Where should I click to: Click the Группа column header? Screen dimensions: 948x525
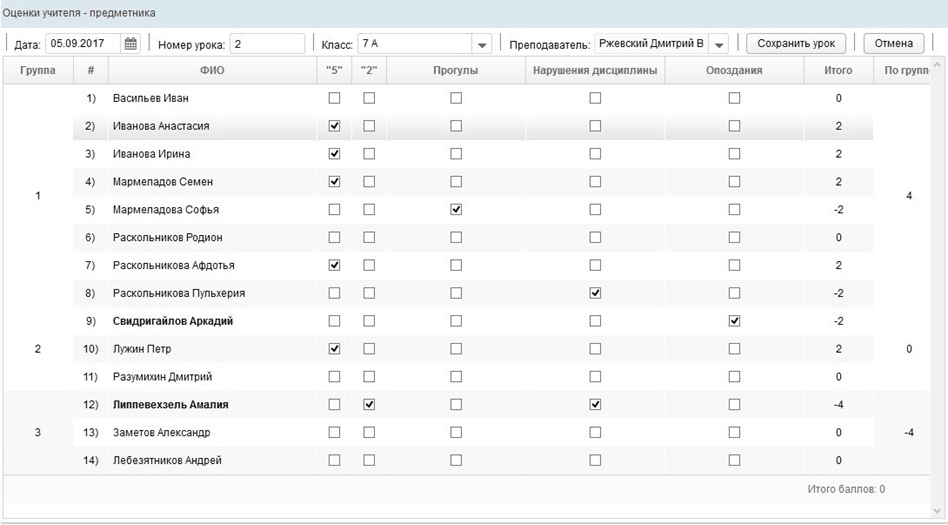click(37, 71)
